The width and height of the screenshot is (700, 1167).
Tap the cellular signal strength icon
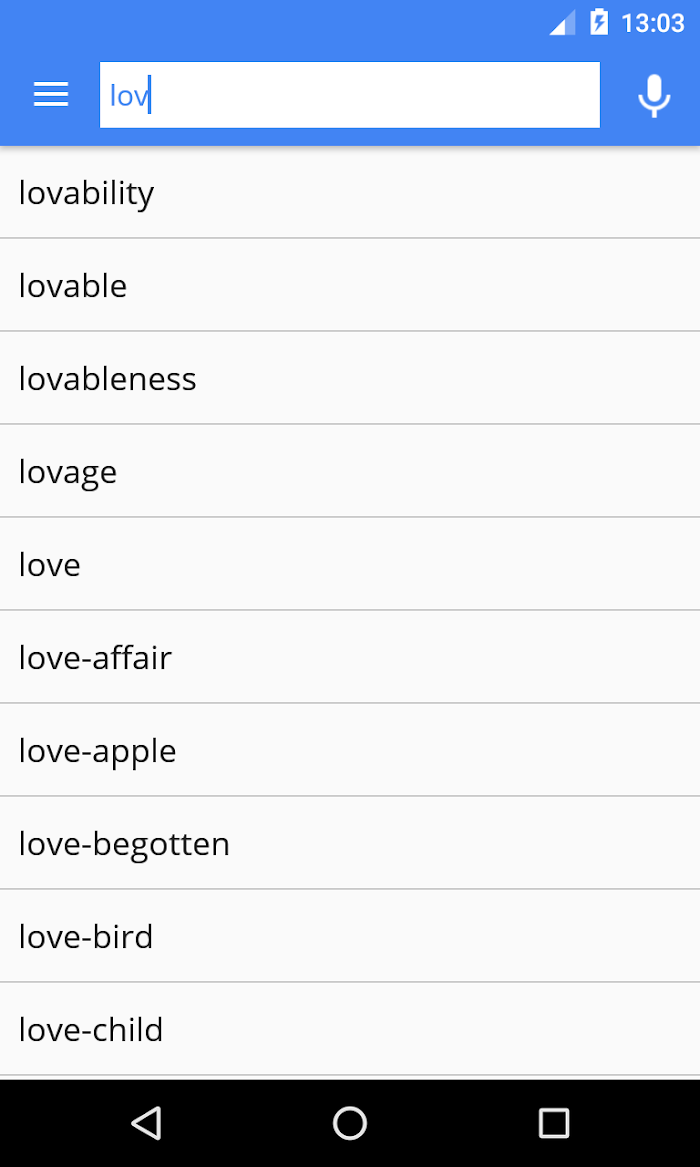click(562, 22)
